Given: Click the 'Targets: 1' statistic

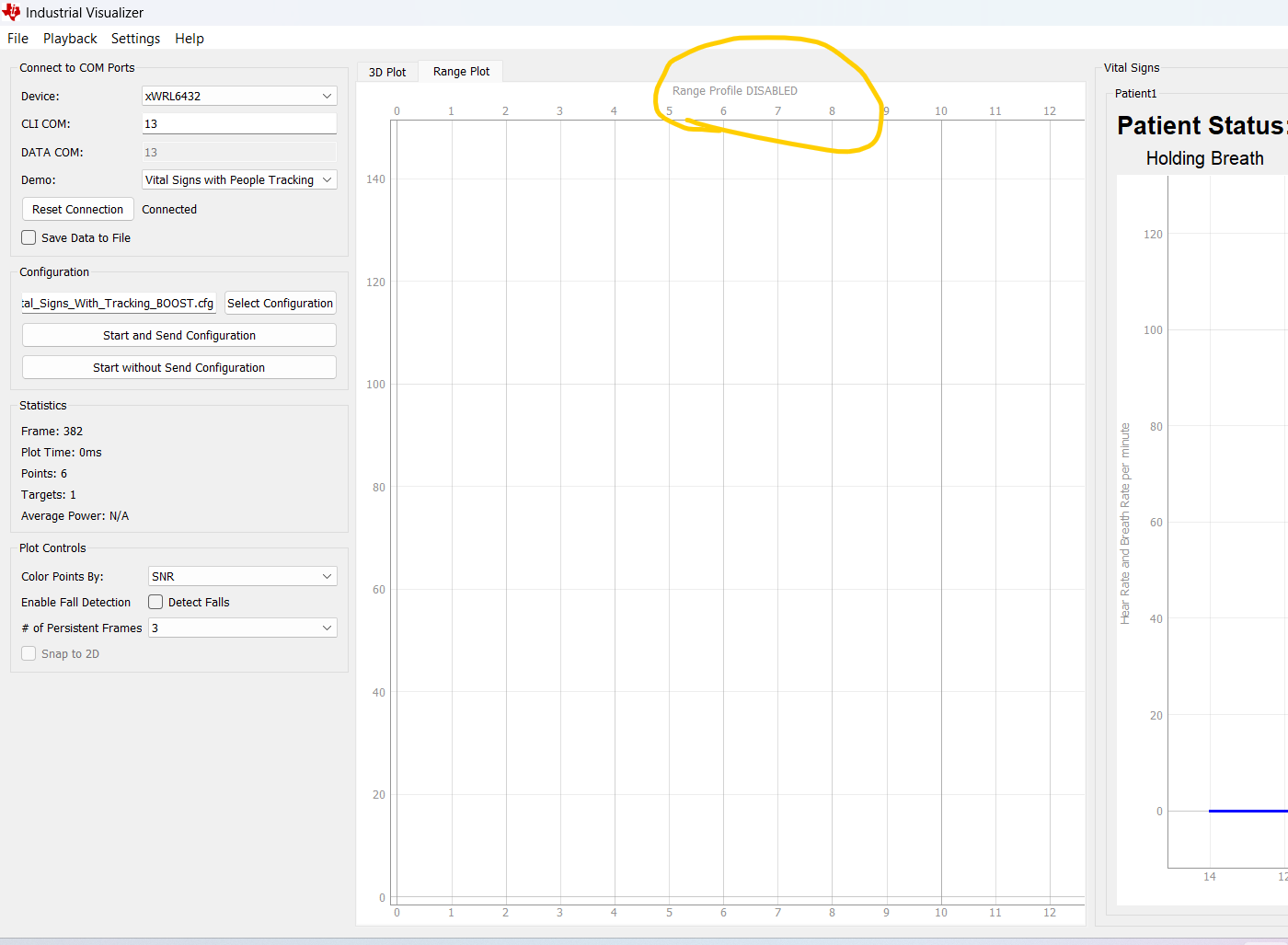Looking at the screenshot, I should tap(49, 494).
